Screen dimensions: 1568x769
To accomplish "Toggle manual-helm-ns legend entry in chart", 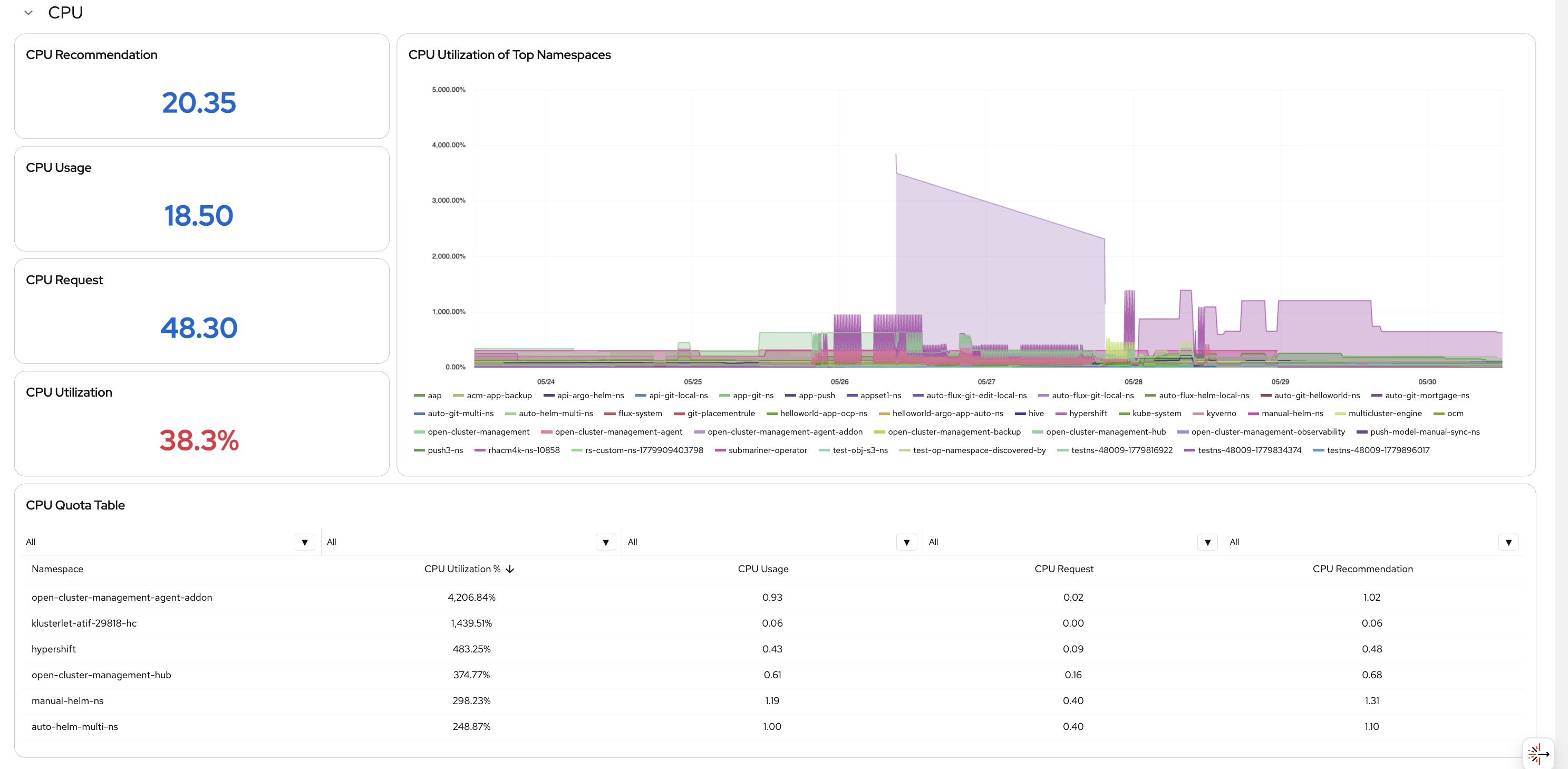I will pyautogui.click(x=1285, y=414).
